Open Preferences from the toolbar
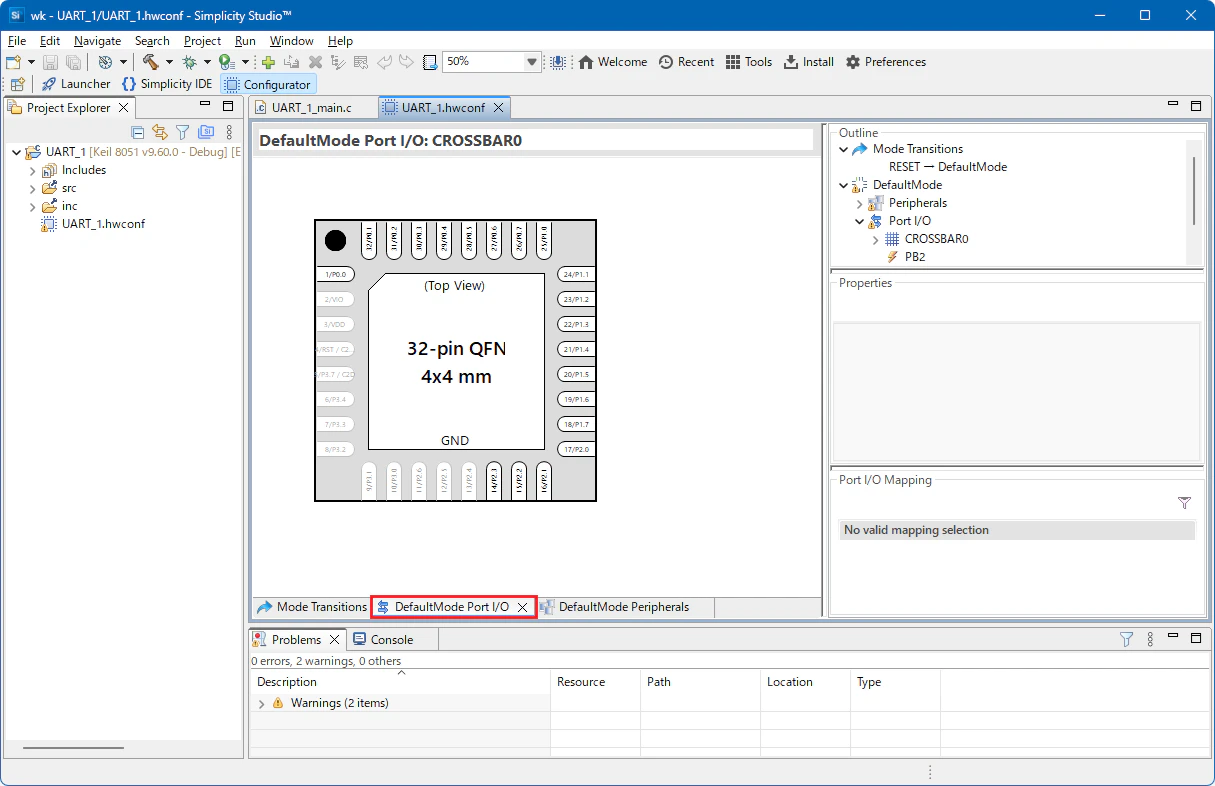Screen dimensions: 1215x786 point(886,62)
